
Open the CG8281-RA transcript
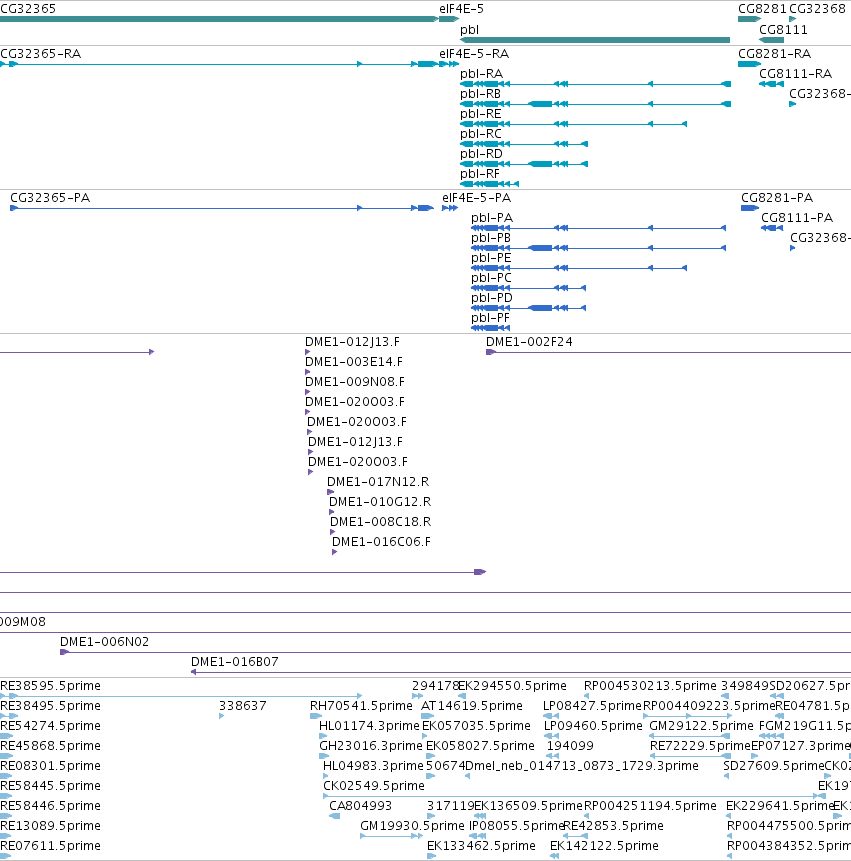tap(749, 64)
